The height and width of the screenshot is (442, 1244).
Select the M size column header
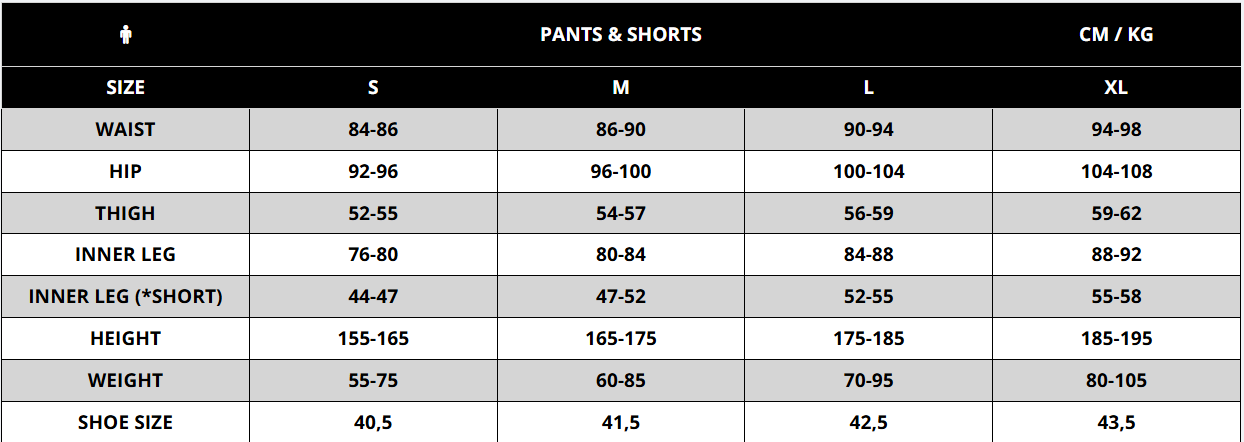click(621, 88)
